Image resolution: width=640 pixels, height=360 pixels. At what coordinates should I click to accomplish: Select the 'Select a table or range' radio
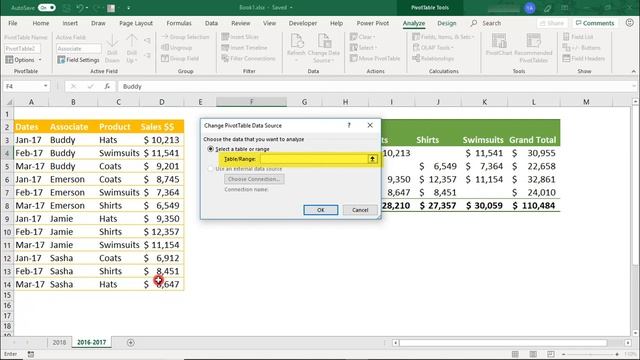click(x=211, y=149)
